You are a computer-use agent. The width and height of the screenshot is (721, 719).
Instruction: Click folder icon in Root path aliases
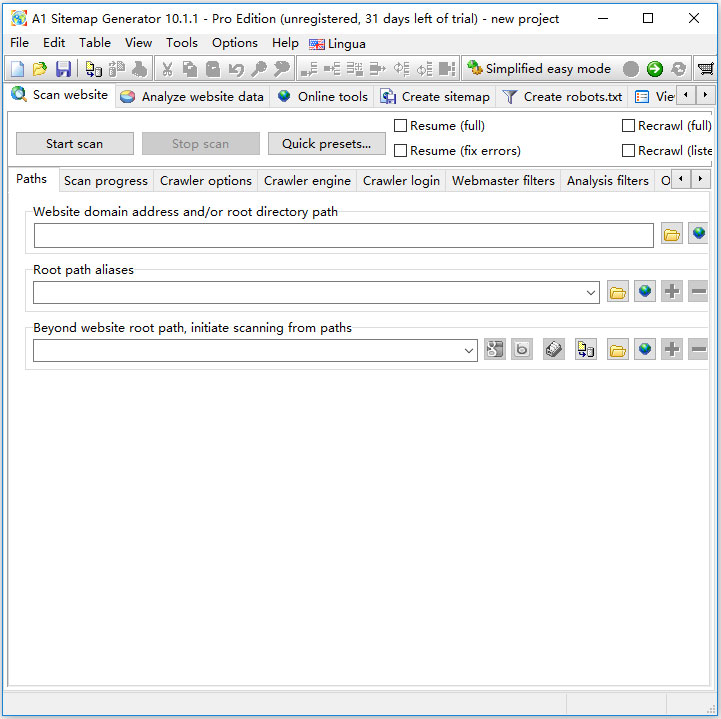click(x=618, y=291)
